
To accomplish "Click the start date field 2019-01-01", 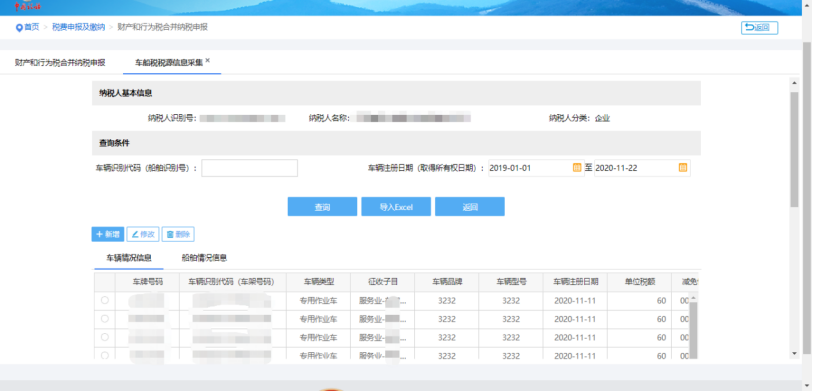I will click(529, 168).
